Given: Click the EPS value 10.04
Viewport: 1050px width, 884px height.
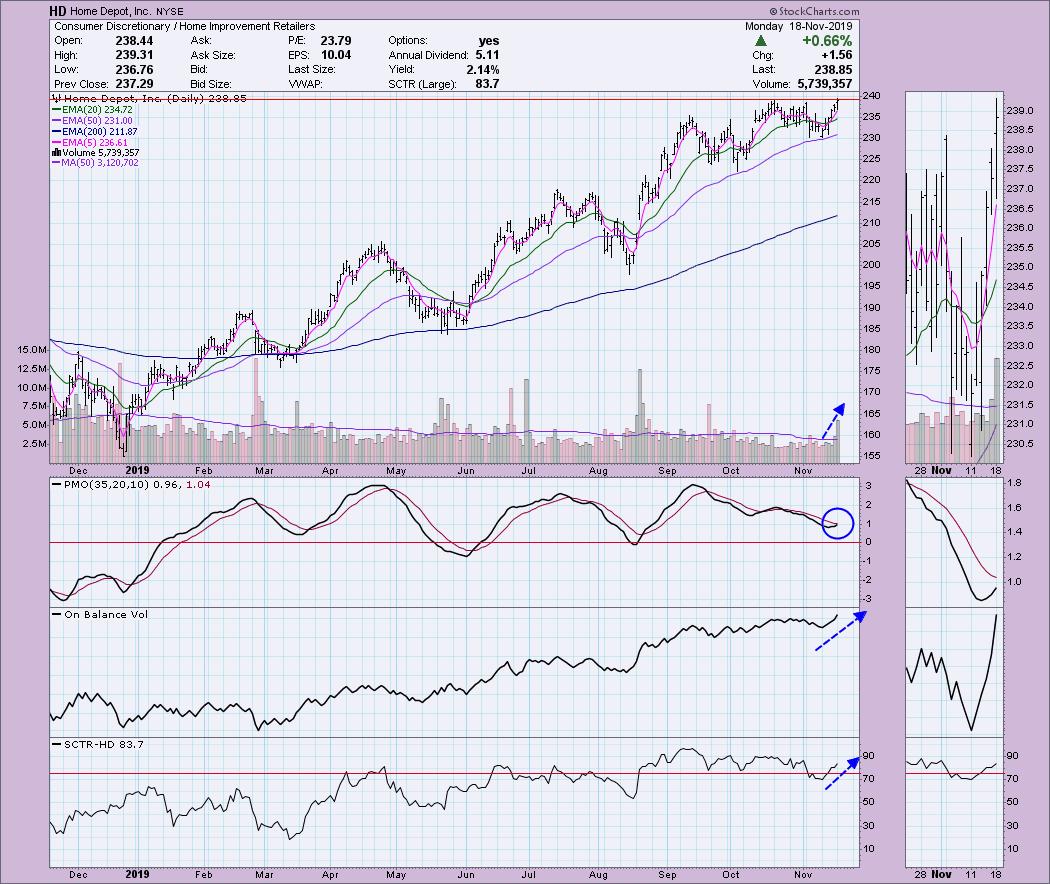Looking at the screenshot, I should click(x=335, y=55).
